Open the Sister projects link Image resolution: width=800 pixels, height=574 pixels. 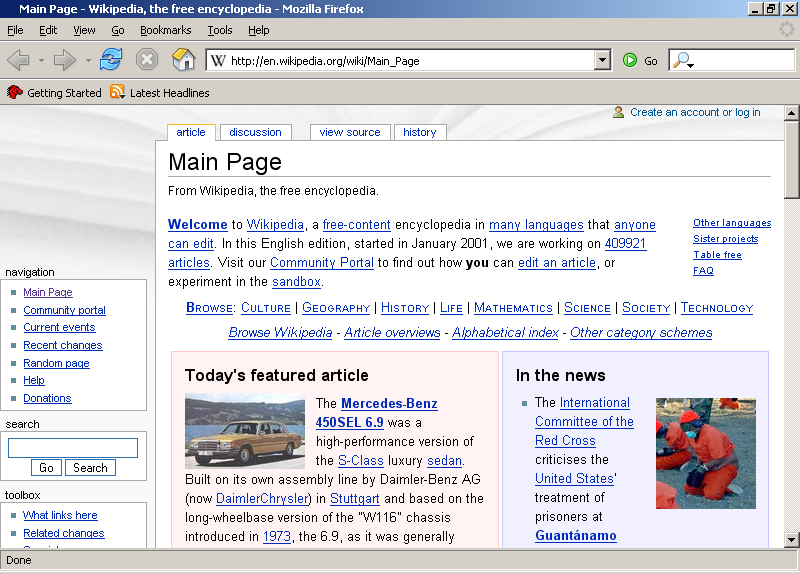point(726,239)
